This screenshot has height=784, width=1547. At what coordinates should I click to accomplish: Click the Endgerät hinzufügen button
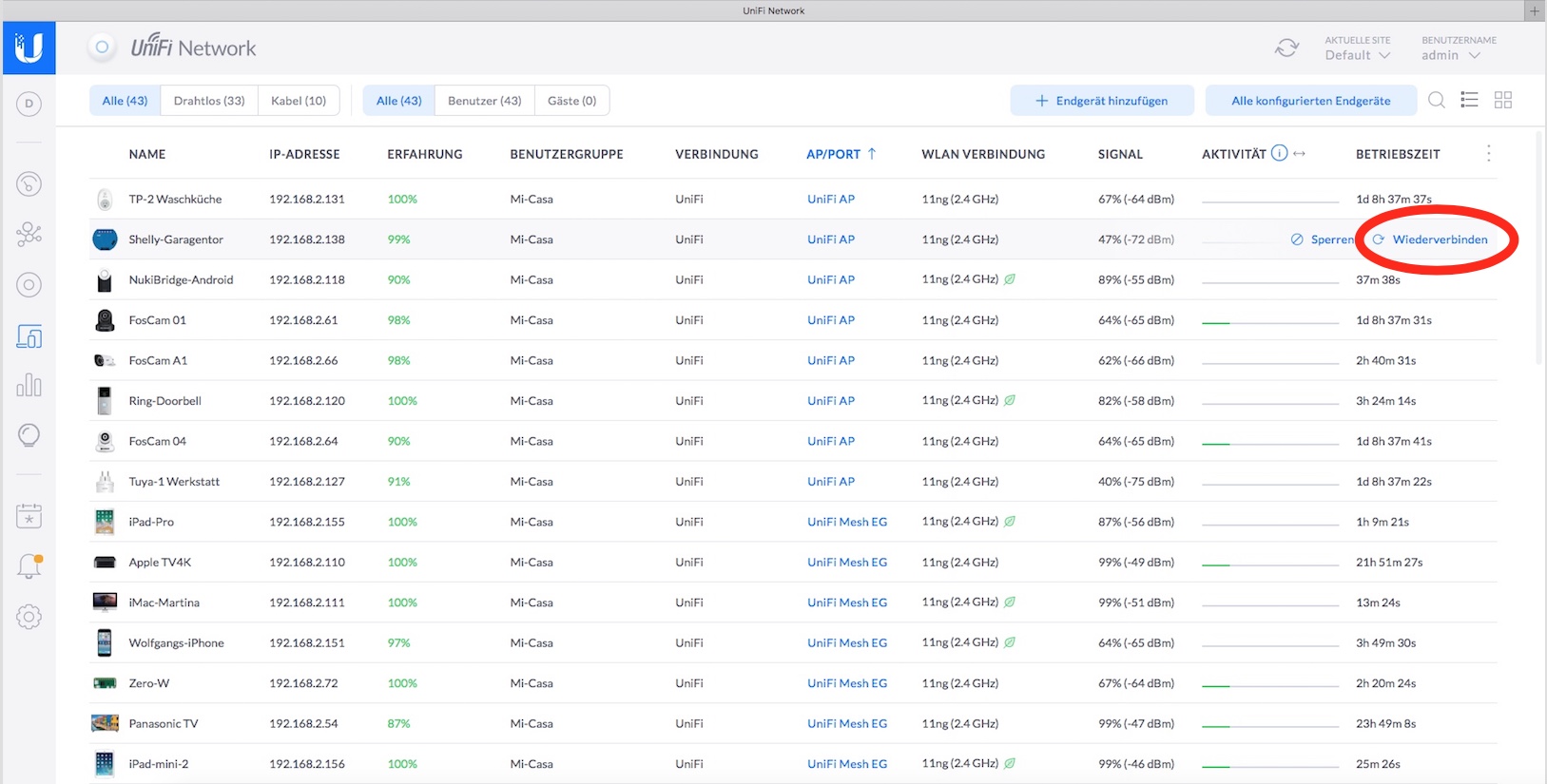(x=1101, y=101)
